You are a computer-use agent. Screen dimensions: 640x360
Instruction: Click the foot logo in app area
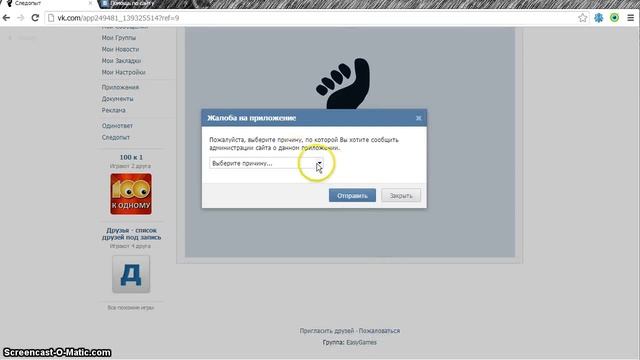point(343,83)
